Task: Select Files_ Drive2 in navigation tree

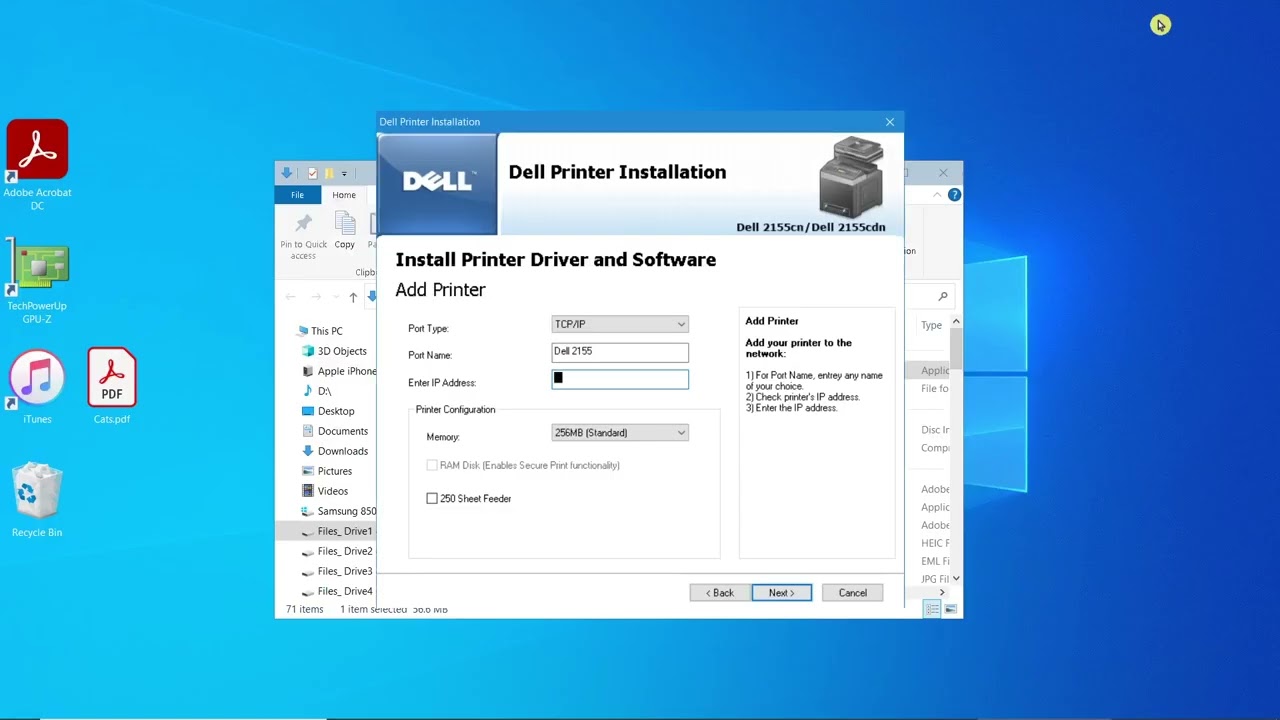Action: point(337,551)
